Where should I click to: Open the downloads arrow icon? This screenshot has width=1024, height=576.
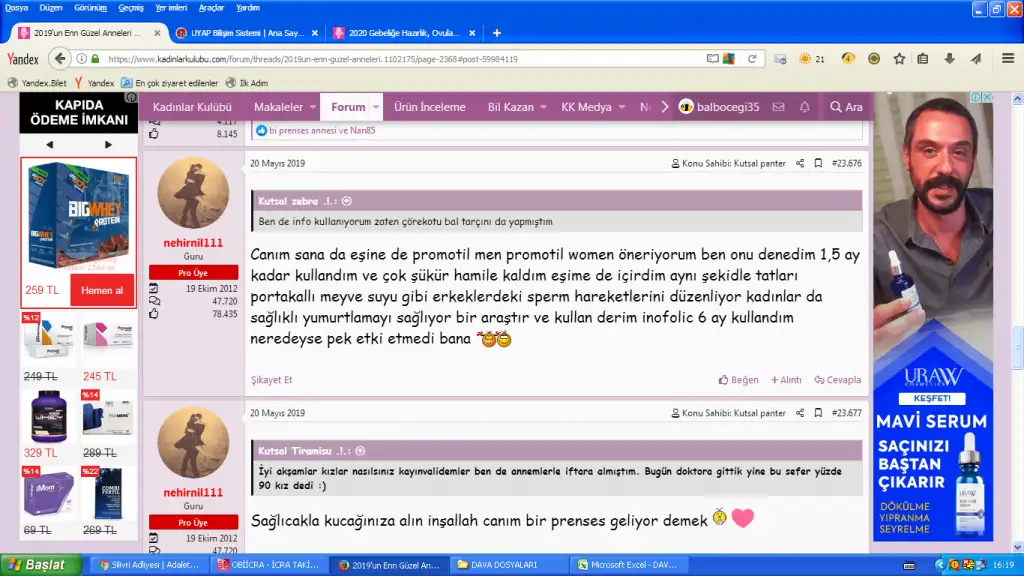pyautogui.click(x=950, y=59)
